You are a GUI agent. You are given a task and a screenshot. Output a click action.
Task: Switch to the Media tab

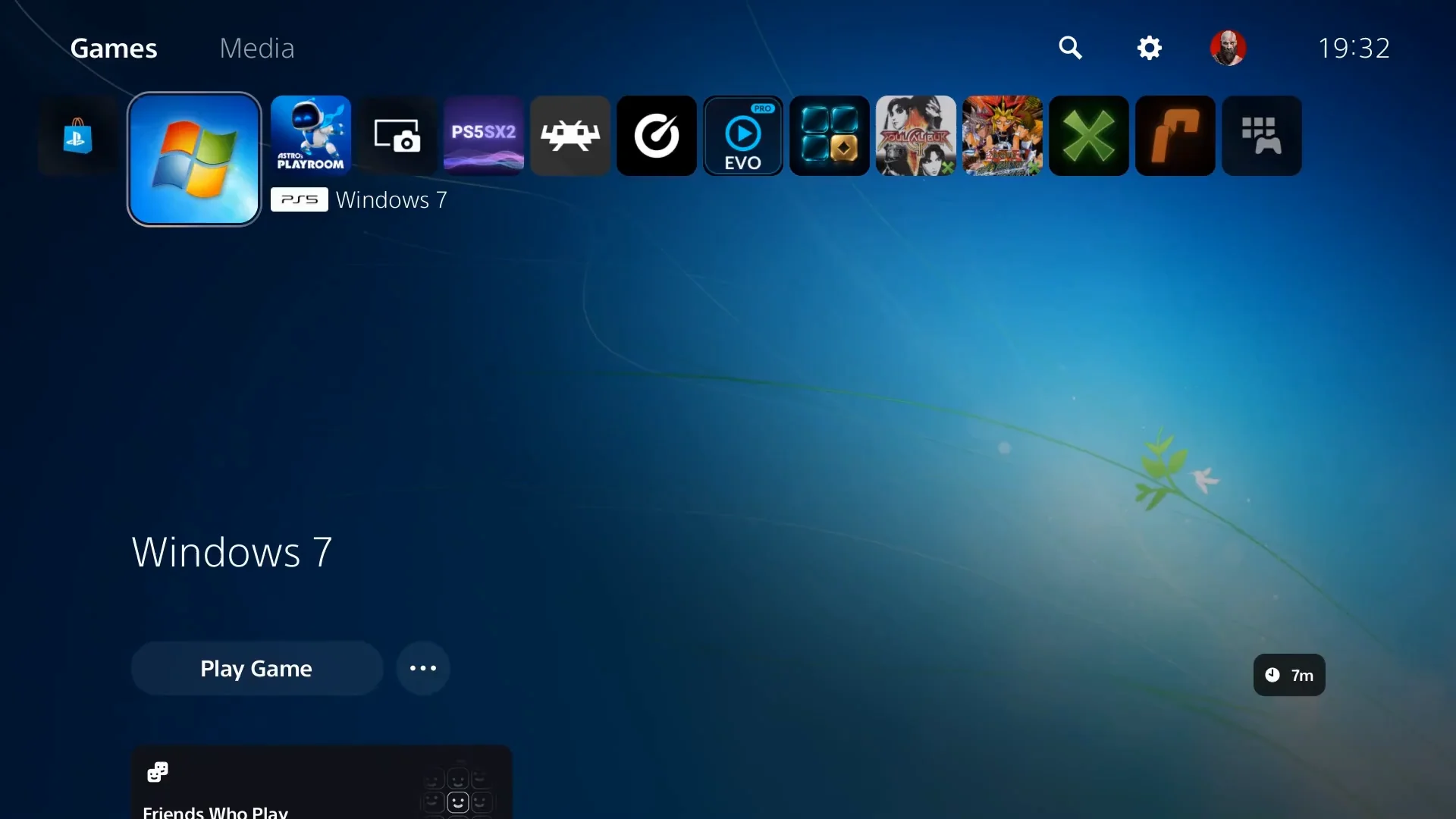click(x=257, y=48)
